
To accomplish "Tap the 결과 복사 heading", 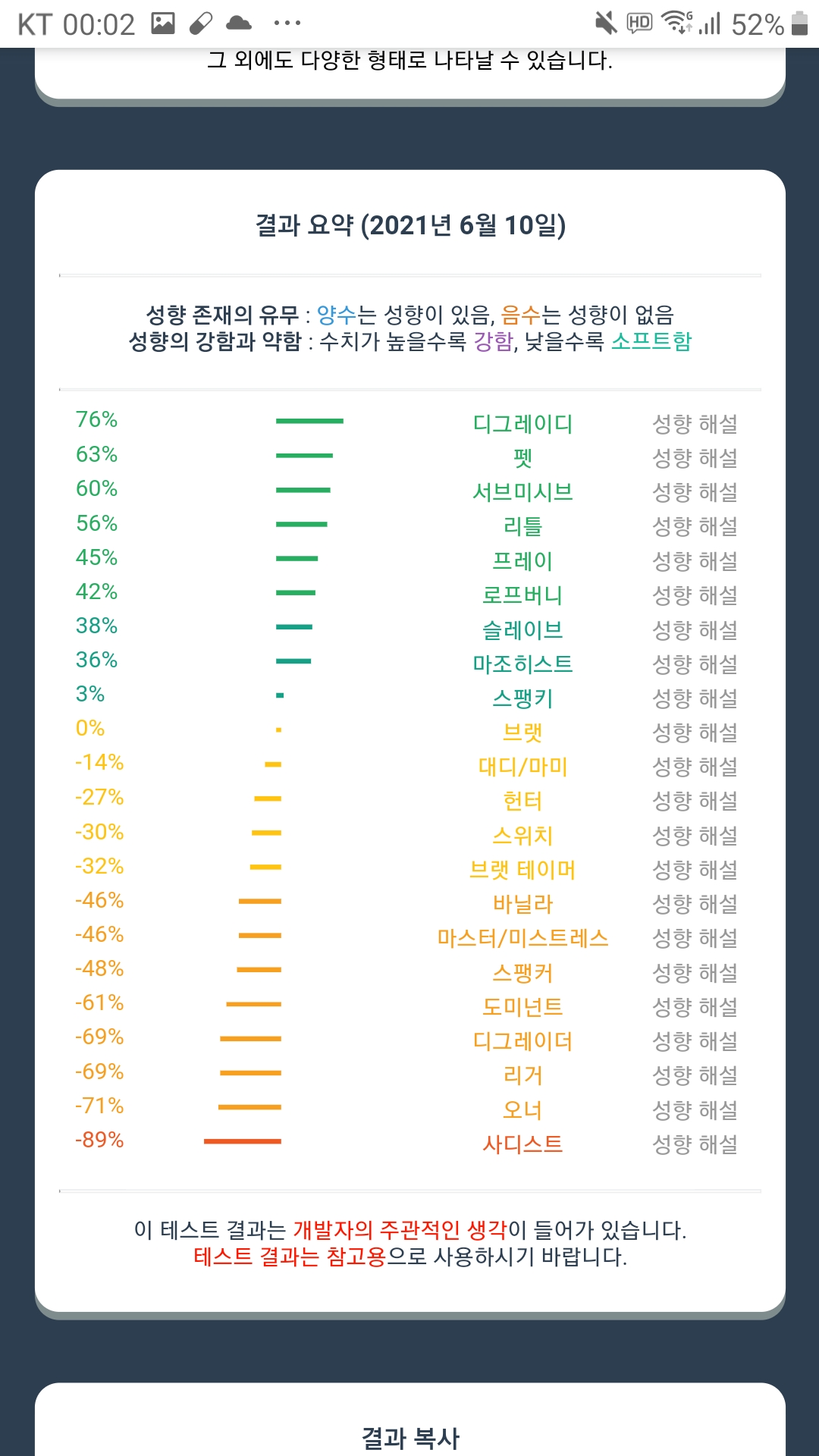I will (x=410, y=1438).
